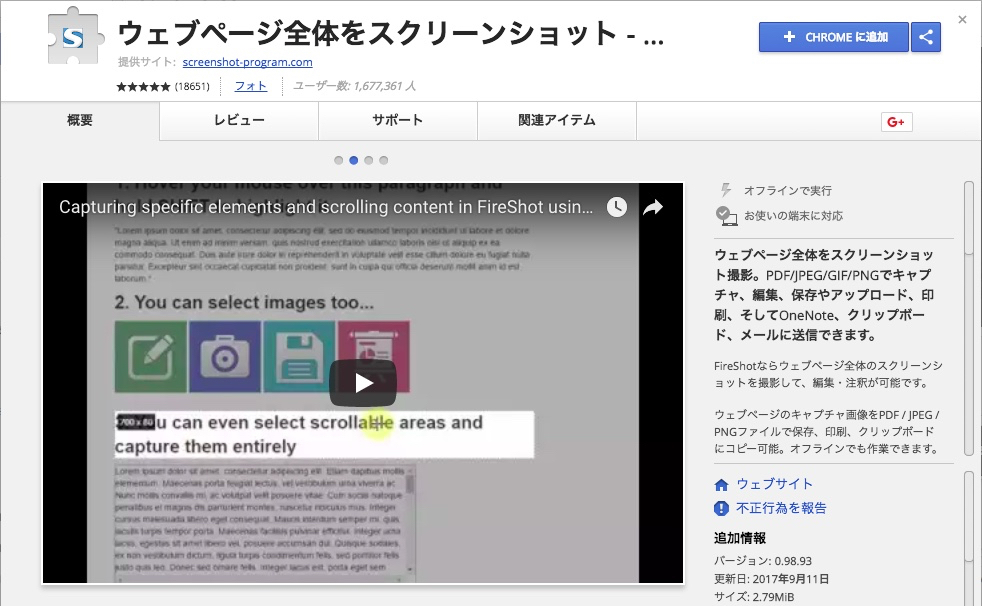This screenshot has height=606, width=982.
Task: Open the video title link
Action: pyautogui.click(x=326, y=207)
